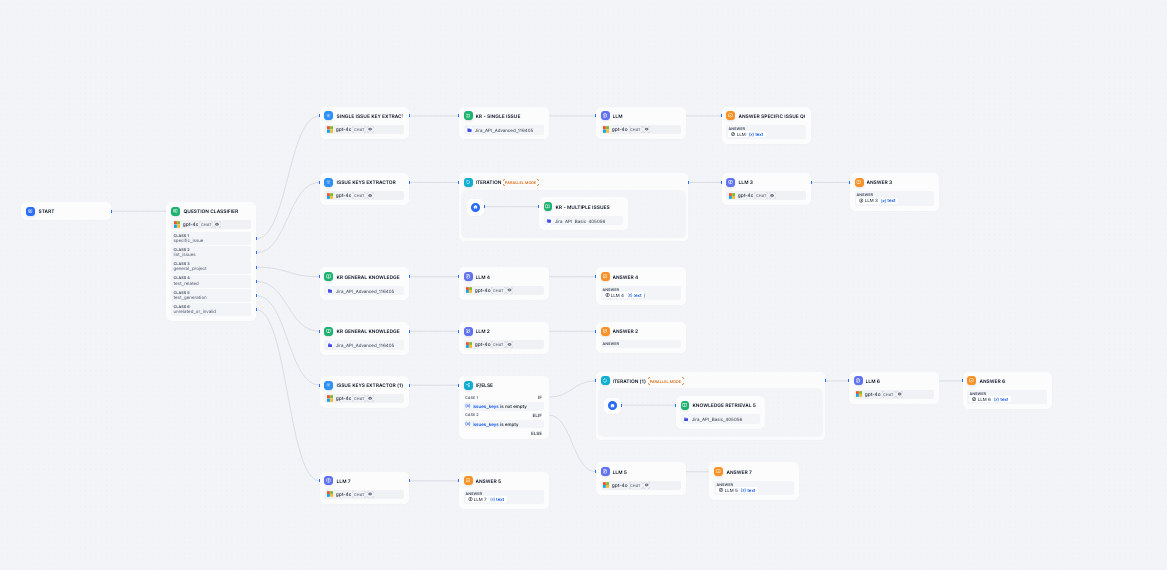1167x570 pixels.
Task: Select CLASS 6 unrelated_or_invalid classifier row
Action: (210, 309)
